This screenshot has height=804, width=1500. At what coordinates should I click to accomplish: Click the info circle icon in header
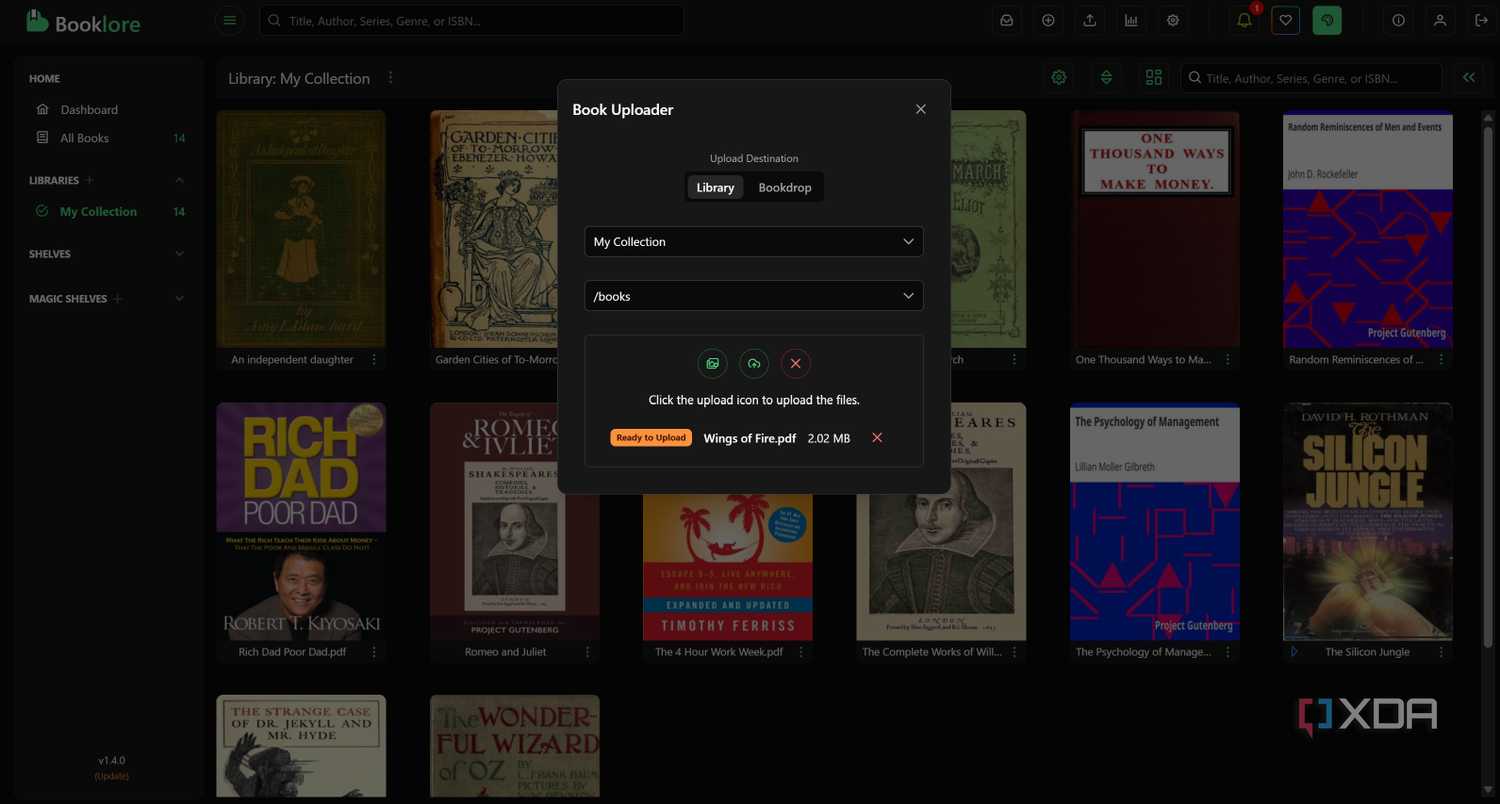coord(1398,20)
